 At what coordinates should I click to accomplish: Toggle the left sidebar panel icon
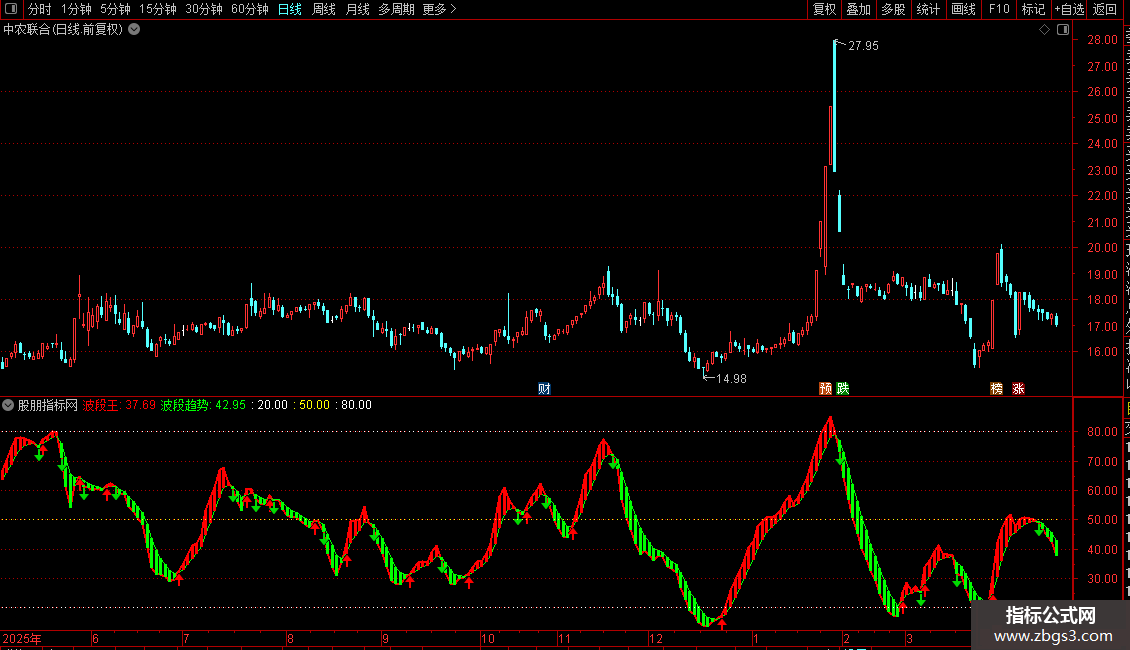[x=11, y=9]
